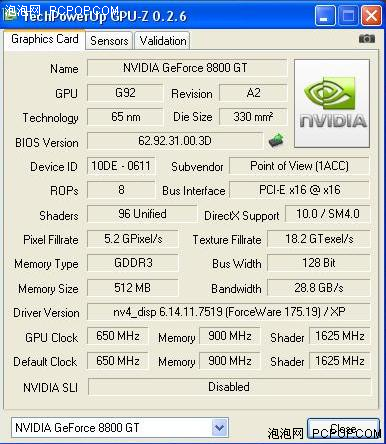
Task: Click the Subvendor Point of View field
Action: pyautogui.click(x=299, y=166)
